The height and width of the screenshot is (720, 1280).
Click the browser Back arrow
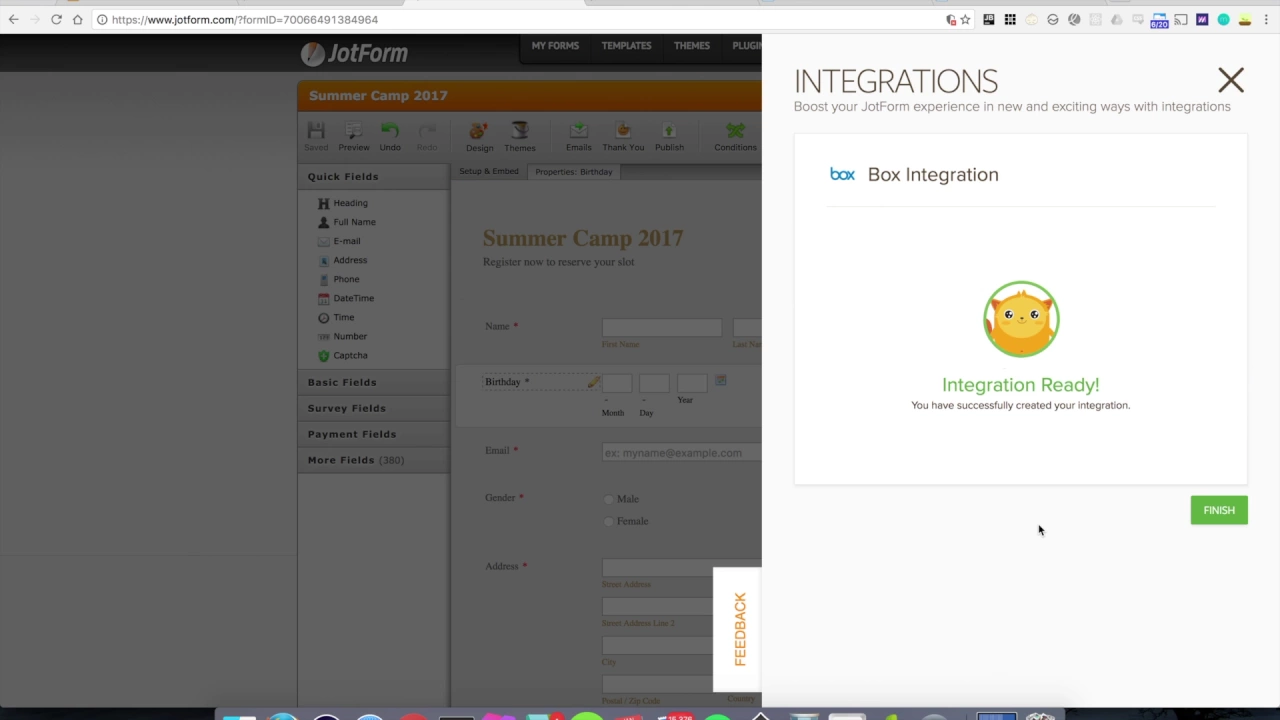14,19
